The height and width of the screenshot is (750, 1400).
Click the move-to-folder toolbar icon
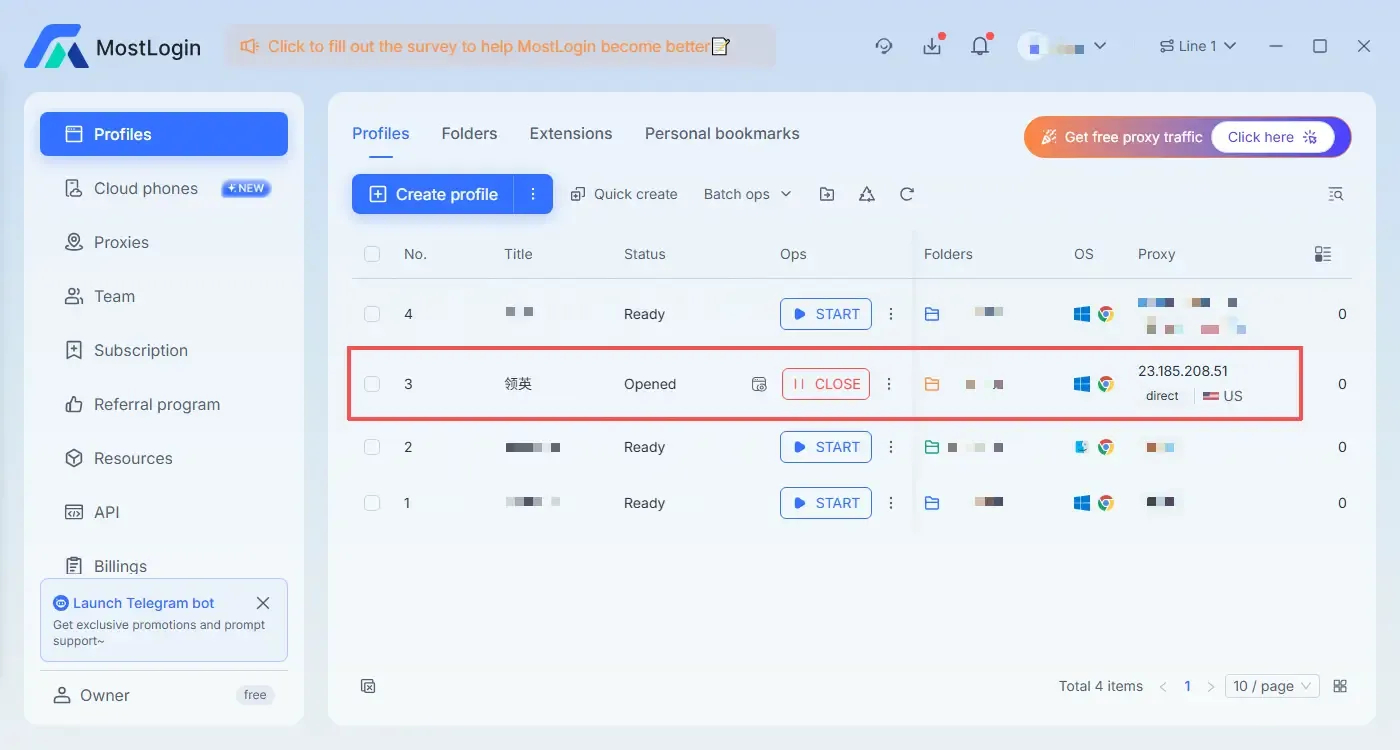click(x=827, y=194)
